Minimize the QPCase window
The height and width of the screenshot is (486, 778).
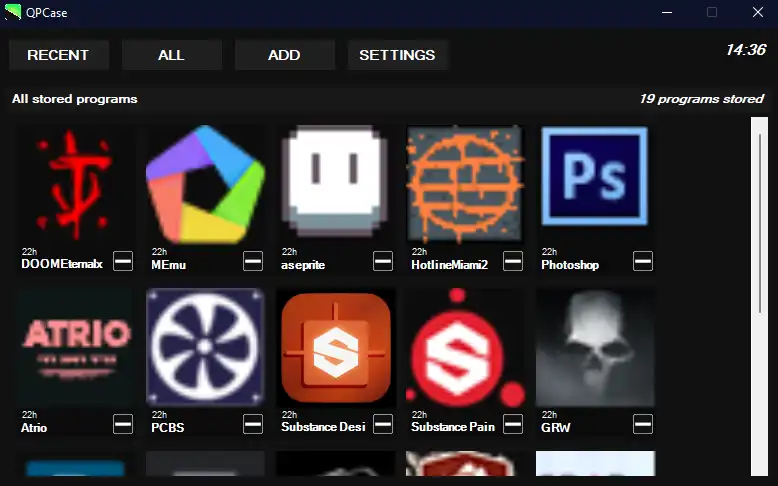667,12
